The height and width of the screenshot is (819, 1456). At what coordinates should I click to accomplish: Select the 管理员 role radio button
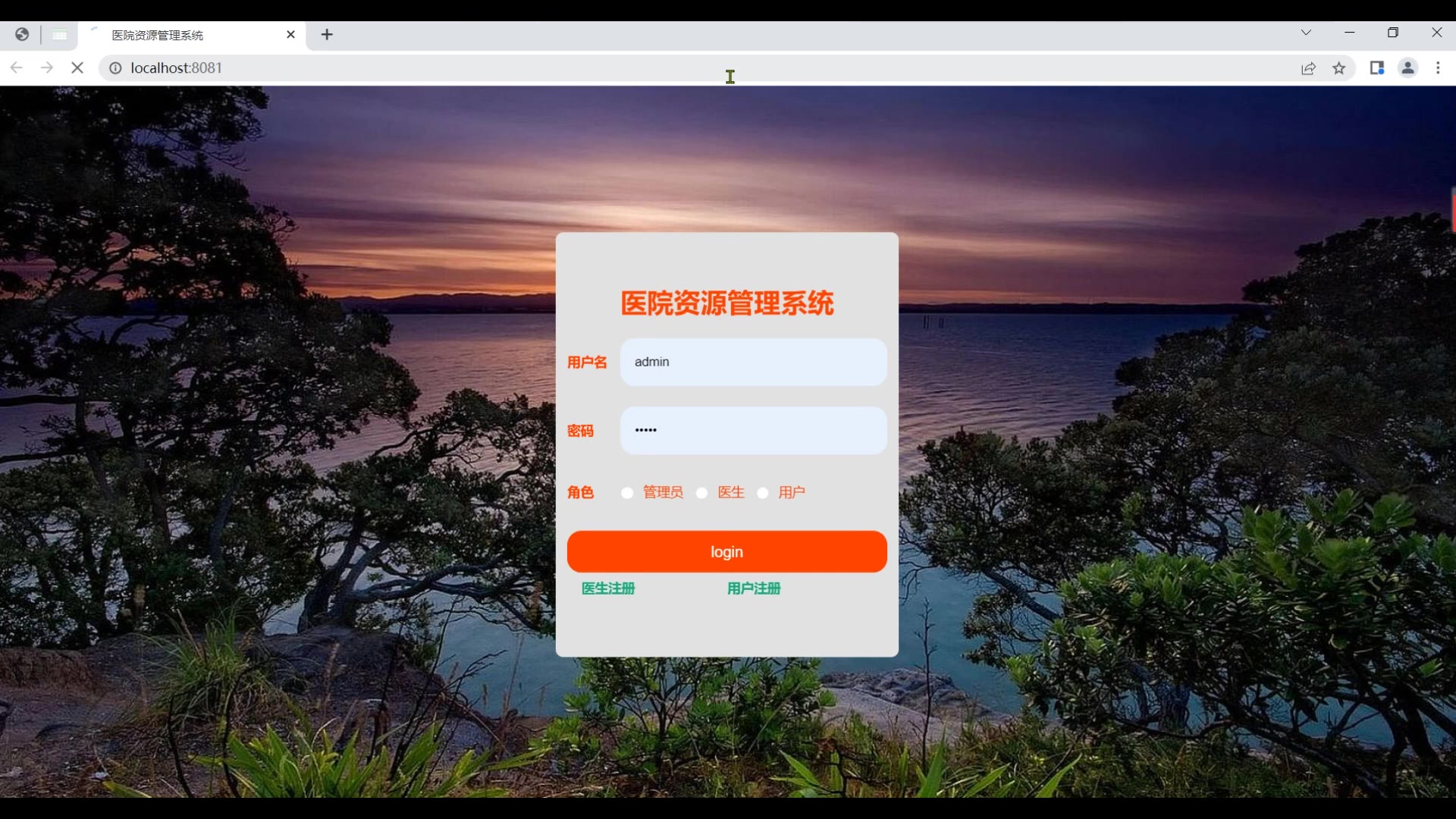click(x=627, y=493)
